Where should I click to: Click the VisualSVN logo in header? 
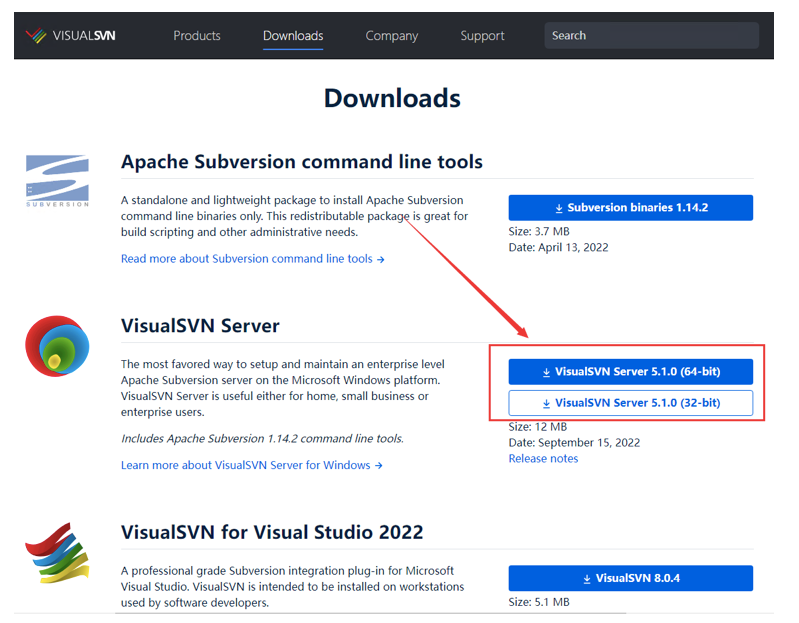71,36
